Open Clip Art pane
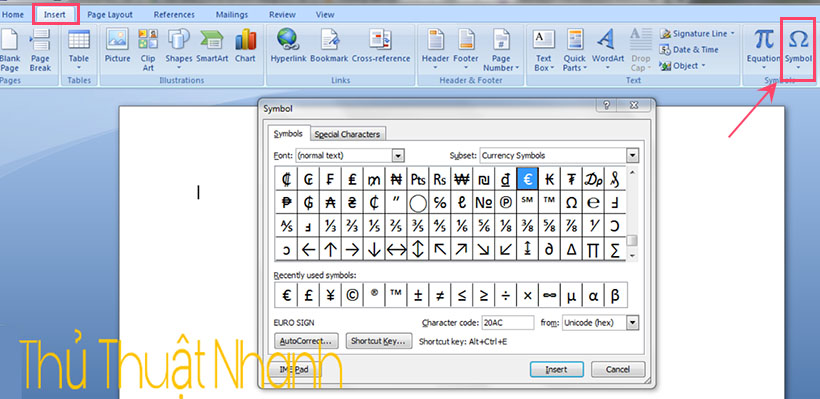 click(148, 50)
